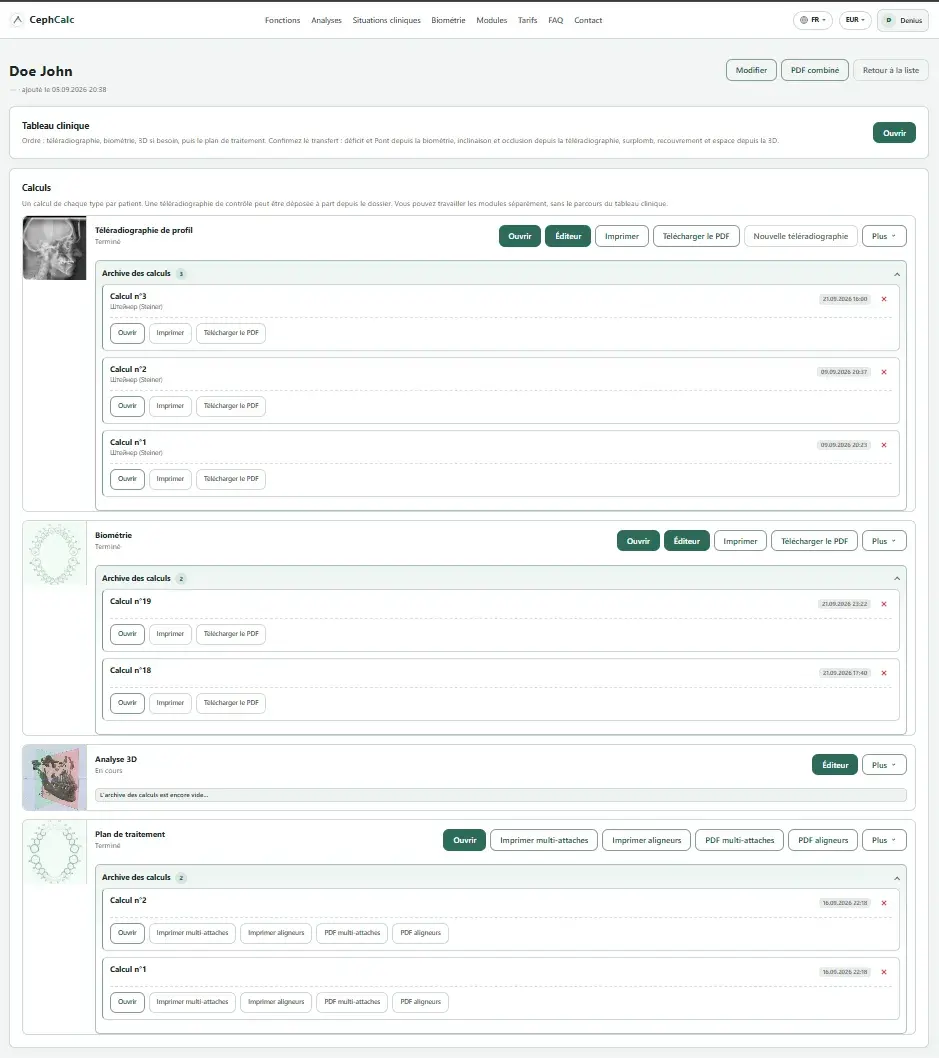The width and height of the screenshot is (939, 1058).
Task: Open Situations cliniques in the navigation bar
Action: [x=387, y=20]
